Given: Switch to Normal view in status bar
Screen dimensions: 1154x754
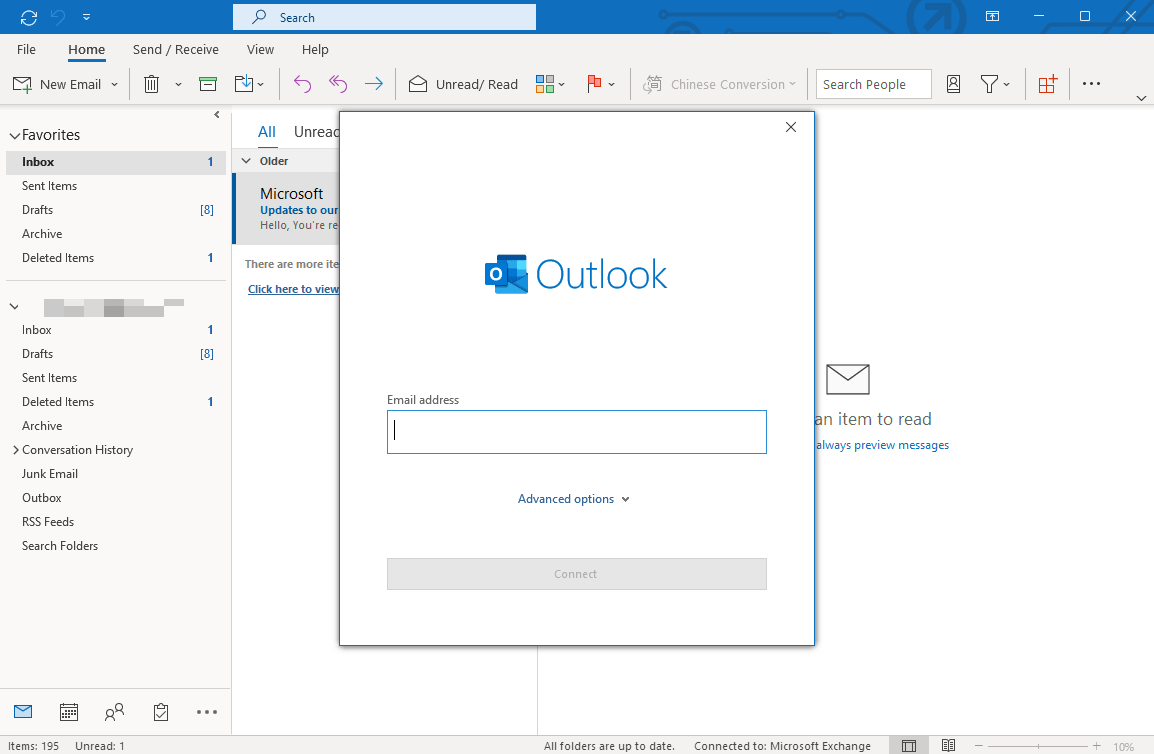Looking at the screenshot, I should [x=909, y=745].
